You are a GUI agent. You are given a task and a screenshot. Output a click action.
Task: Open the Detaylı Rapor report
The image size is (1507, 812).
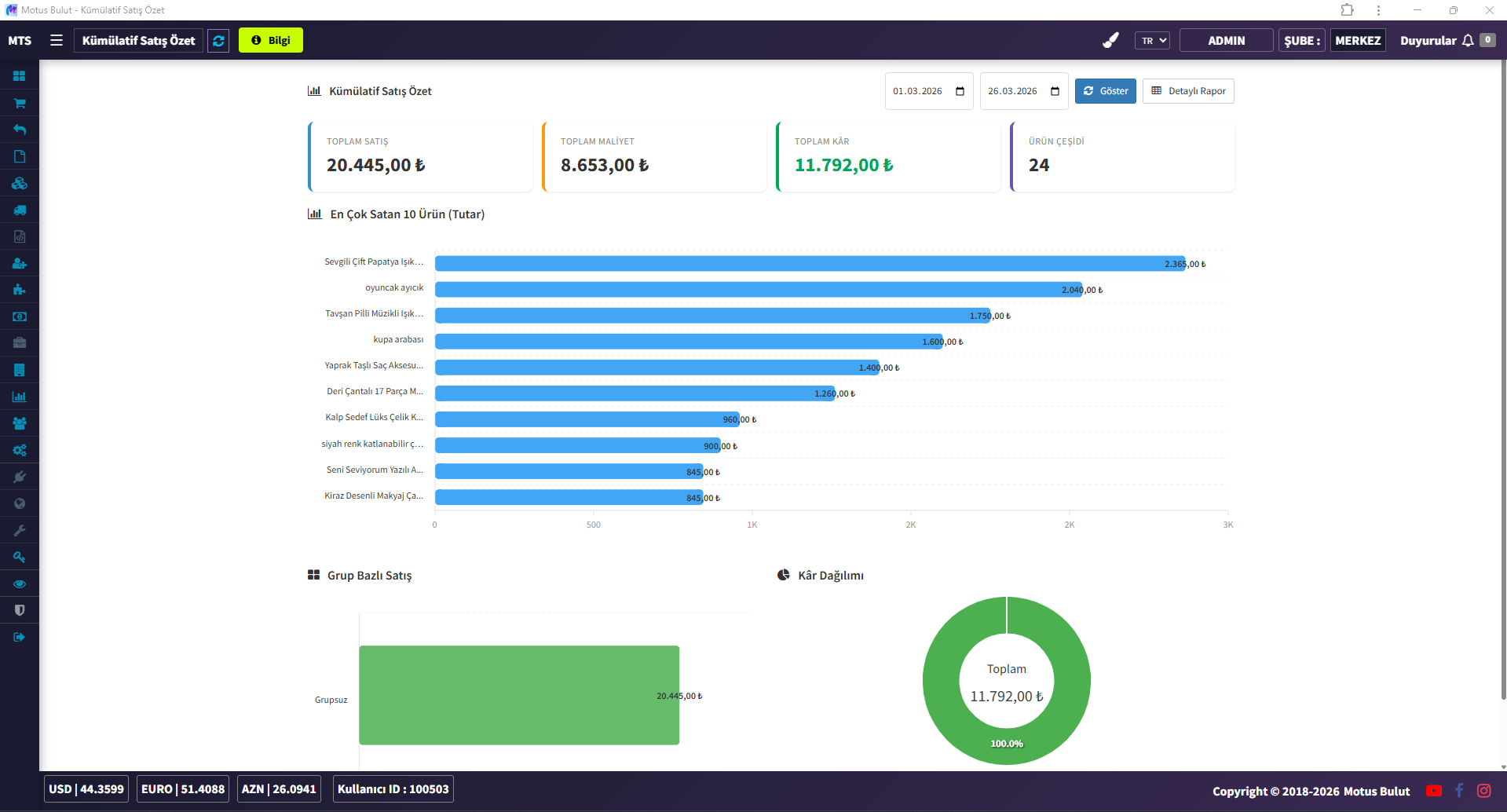coord(1188,91)
